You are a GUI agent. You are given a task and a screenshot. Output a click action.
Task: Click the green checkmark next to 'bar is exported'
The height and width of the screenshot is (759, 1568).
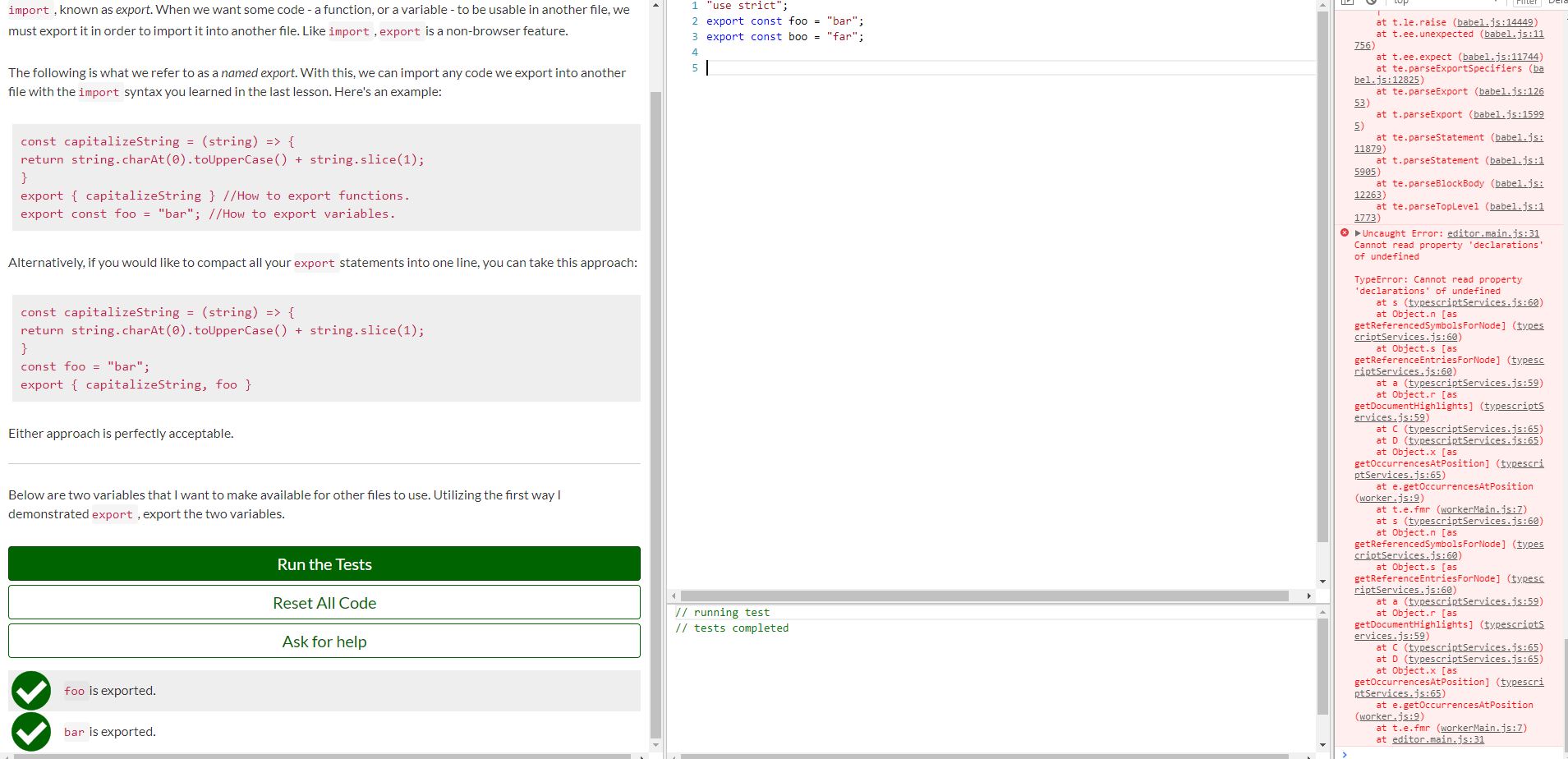[x=30, y=731]
